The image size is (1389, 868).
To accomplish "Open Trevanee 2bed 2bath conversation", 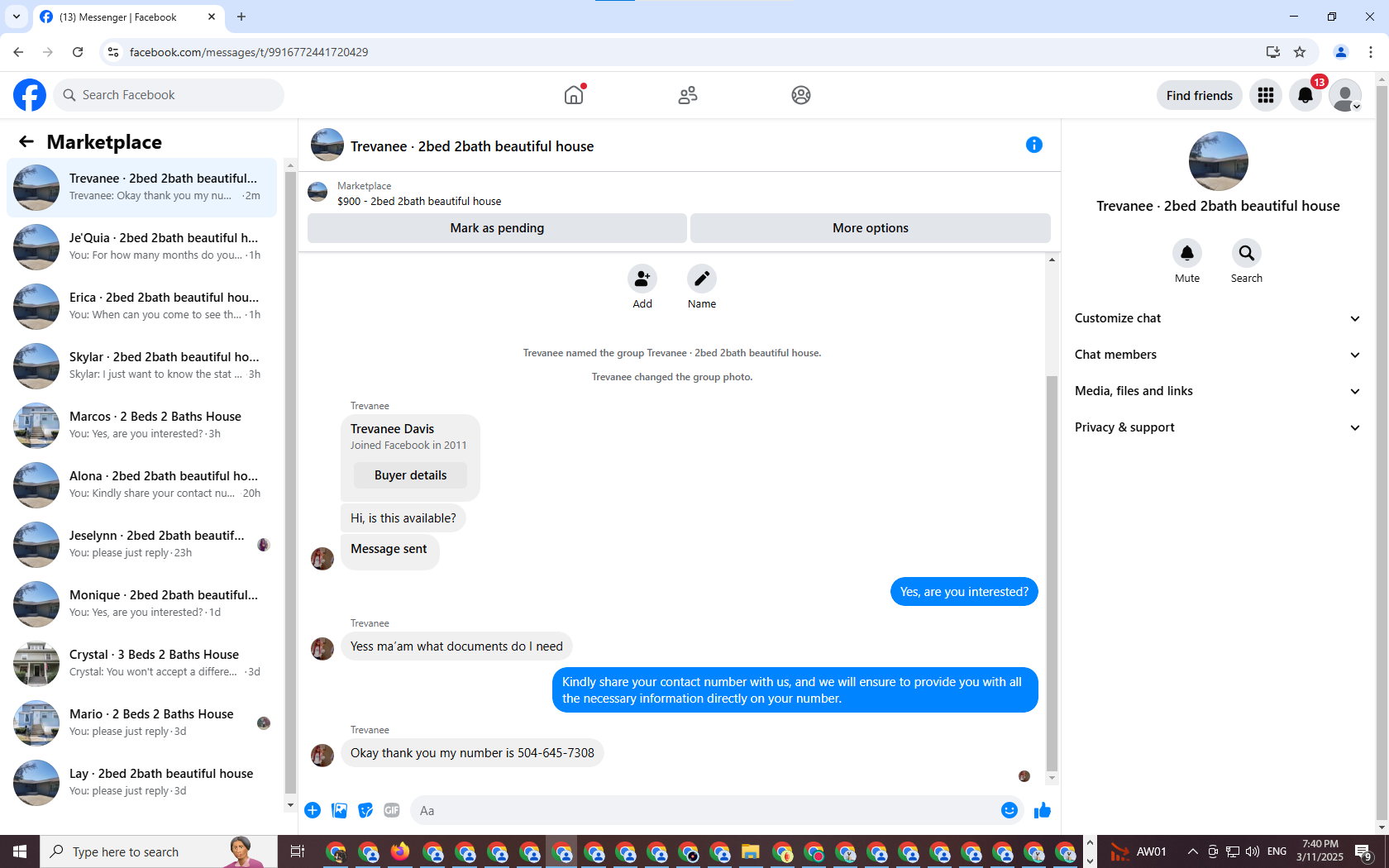I will pos(142,188).
